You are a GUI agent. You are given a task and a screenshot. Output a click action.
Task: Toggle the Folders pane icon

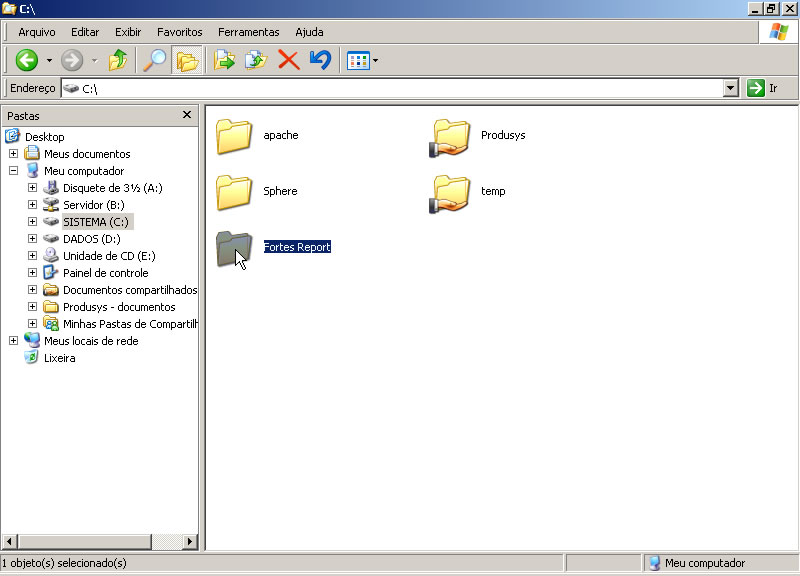point(186,60)
